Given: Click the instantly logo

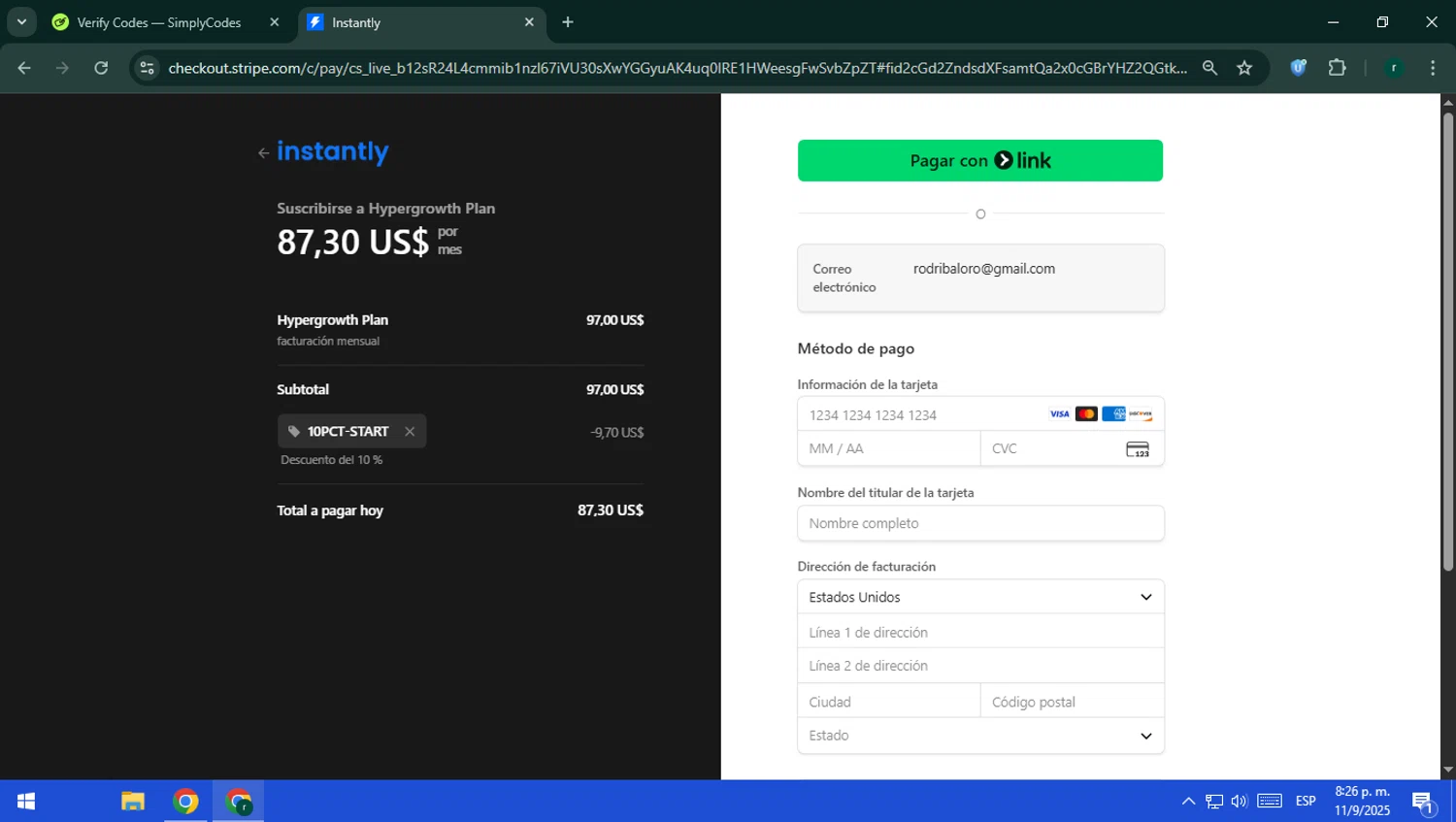Looking at the screenshot, I should (333, 151).
